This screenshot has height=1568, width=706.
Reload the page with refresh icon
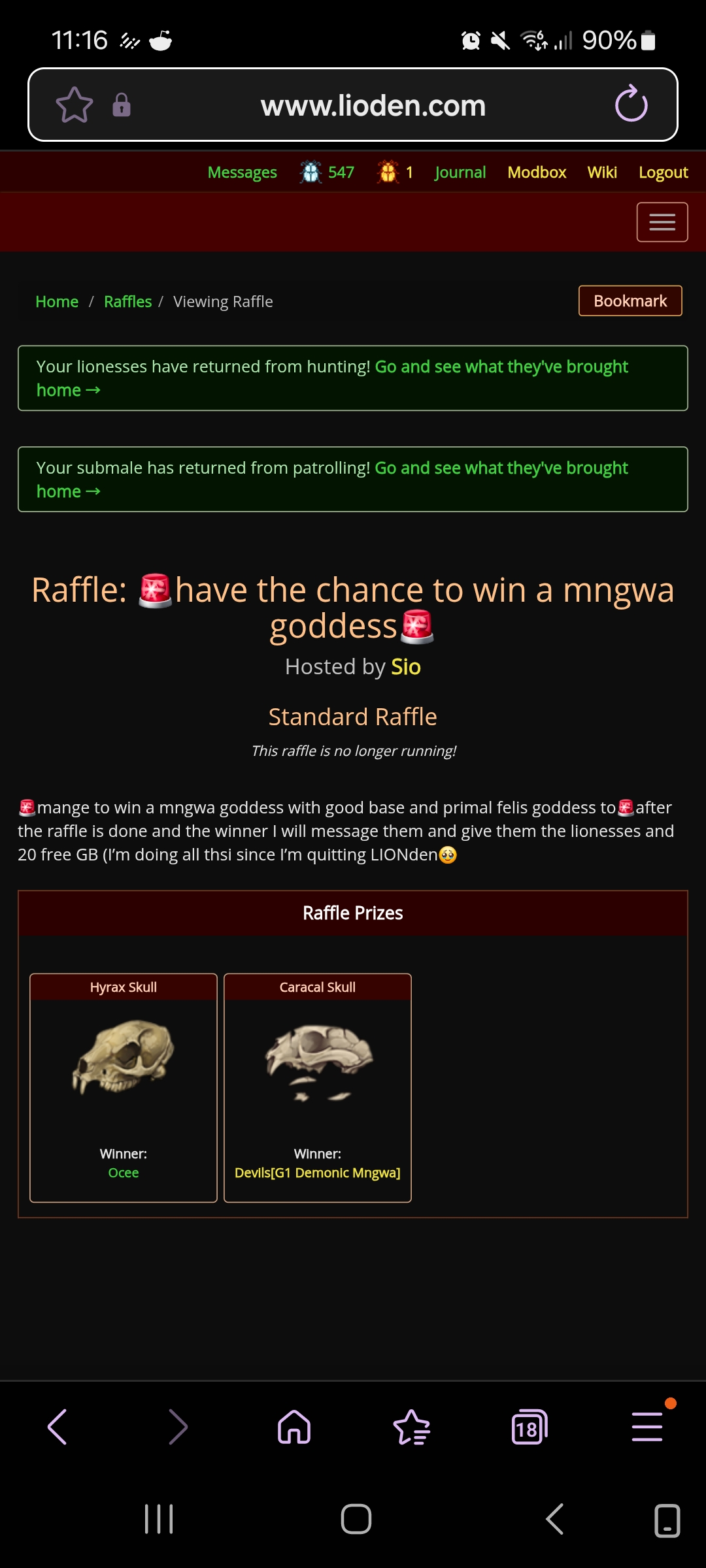(631, 104)
